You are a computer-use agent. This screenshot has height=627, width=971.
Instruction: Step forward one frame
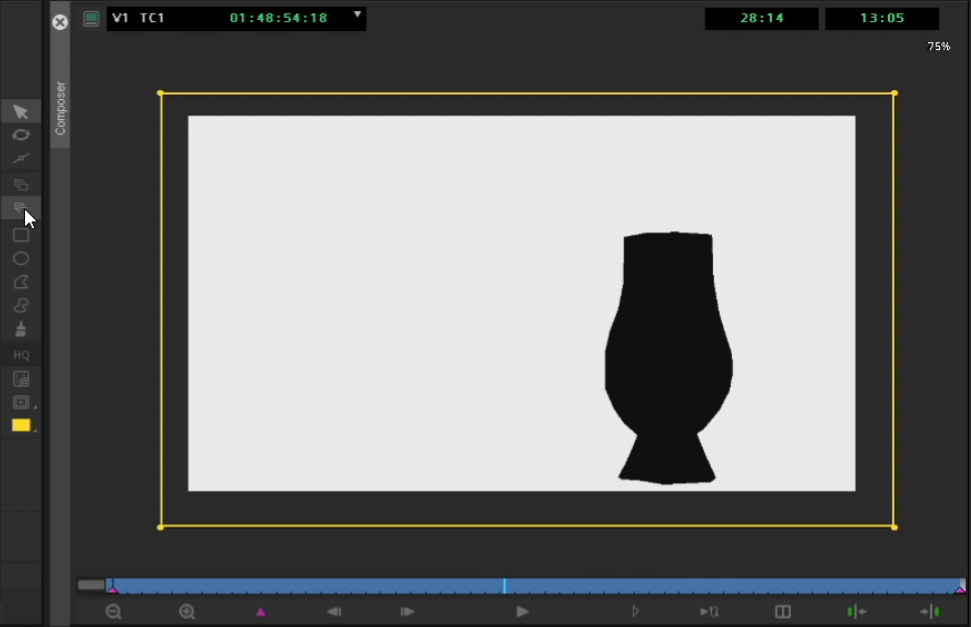click(407, 612)
